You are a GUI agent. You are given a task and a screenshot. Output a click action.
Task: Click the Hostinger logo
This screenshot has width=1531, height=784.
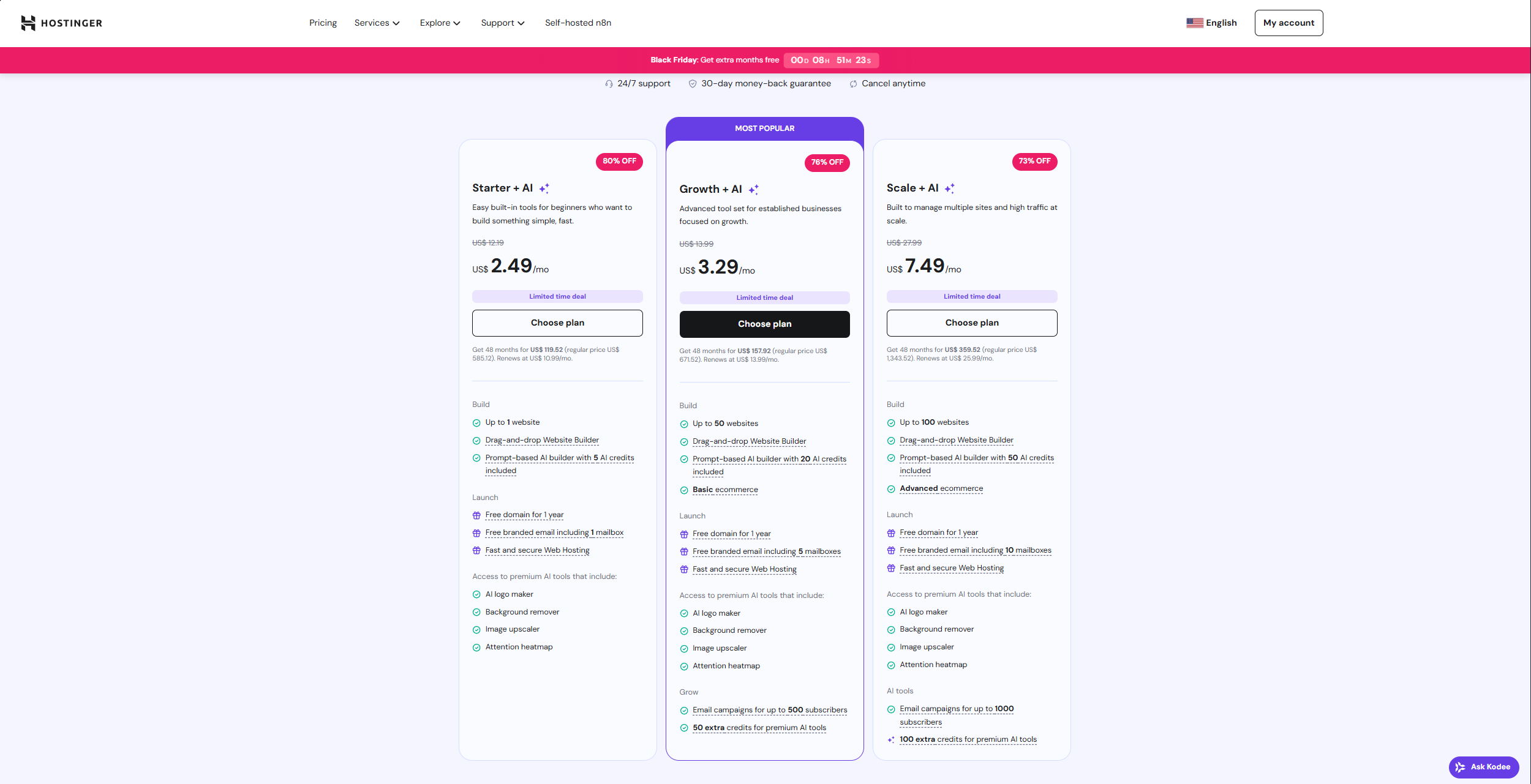click(x=61, y=23)
